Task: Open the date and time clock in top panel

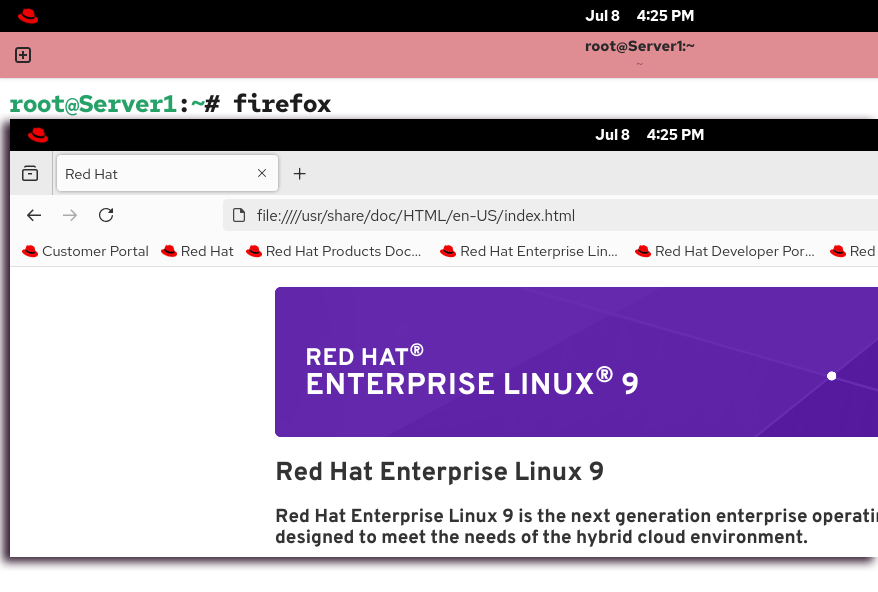Action: pos(639,16)
